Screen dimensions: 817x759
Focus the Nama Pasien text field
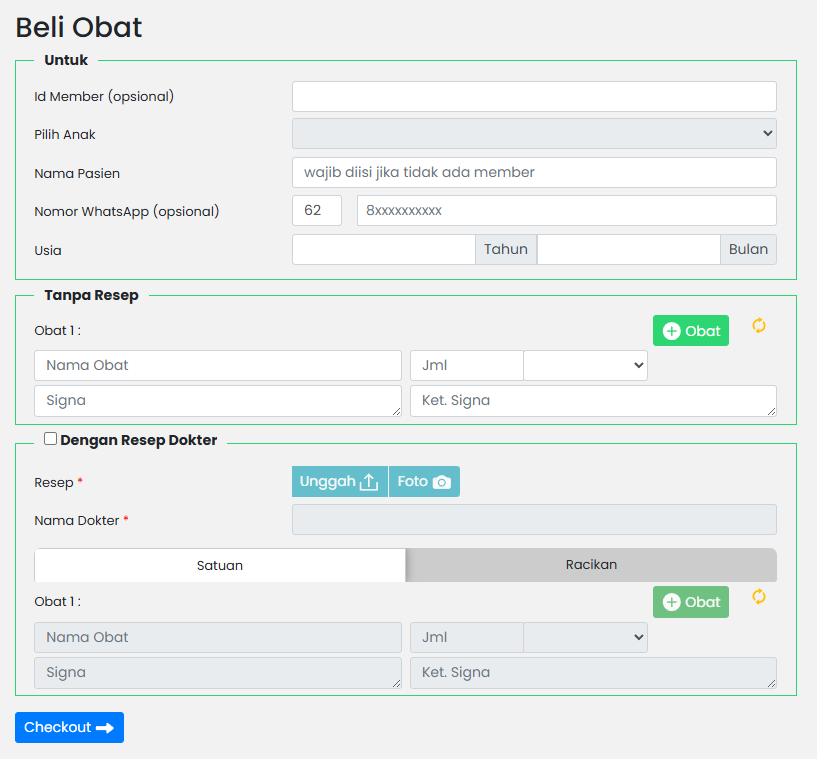coord(534,173)
